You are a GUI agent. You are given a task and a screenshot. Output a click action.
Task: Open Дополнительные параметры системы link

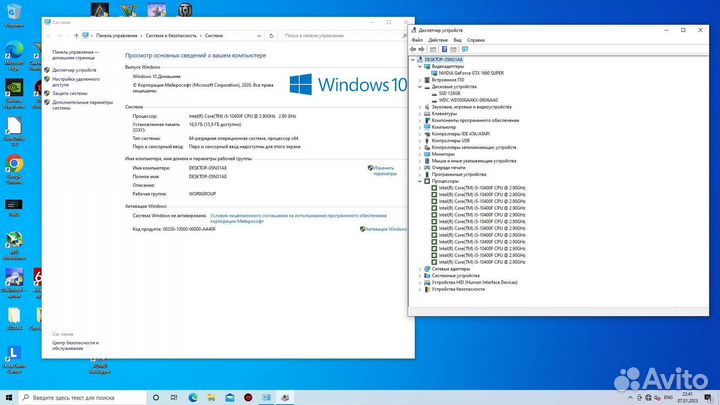82,105
